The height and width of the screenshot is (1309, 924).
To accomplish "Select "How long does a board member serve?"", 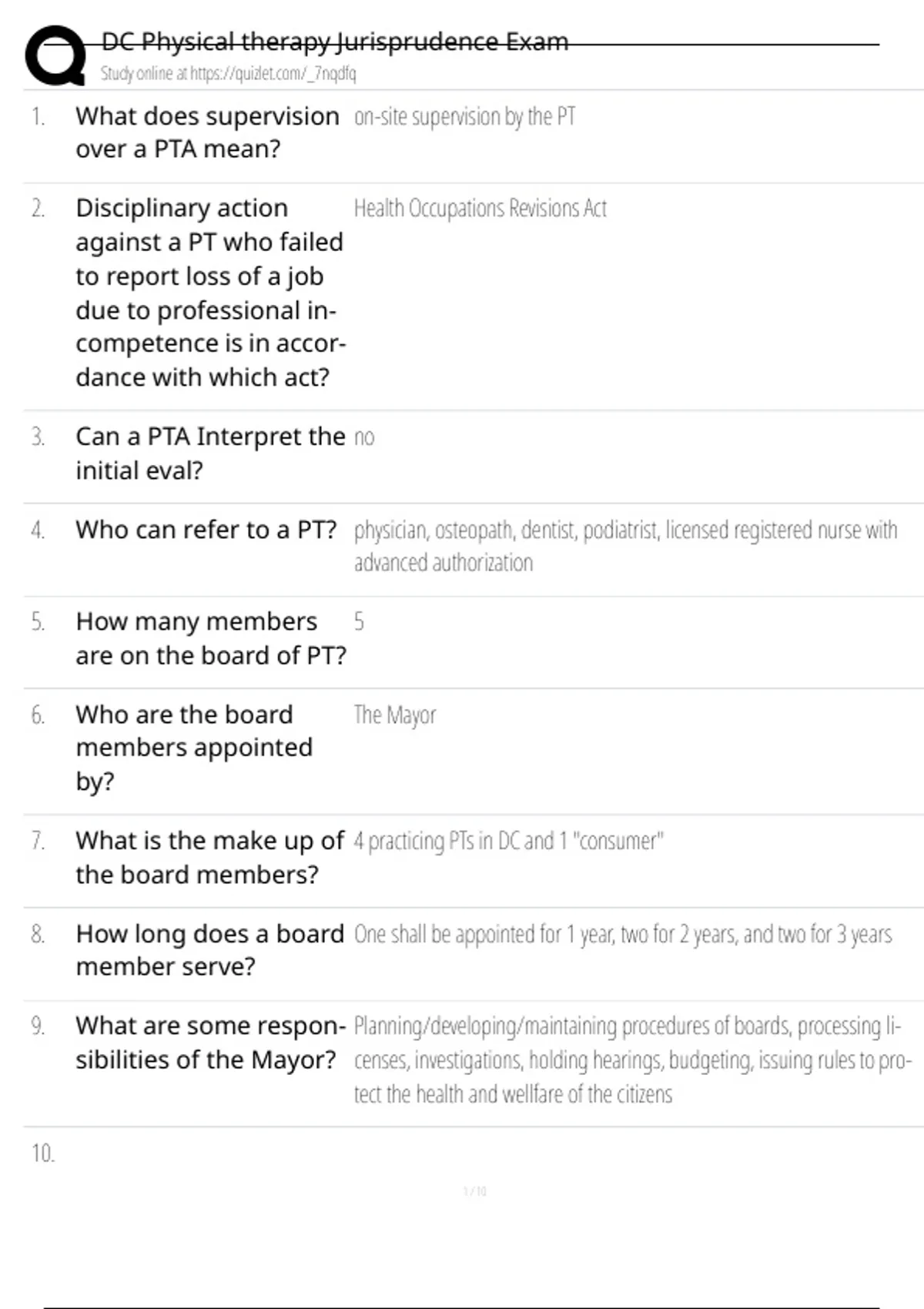I will click(209, 949).
